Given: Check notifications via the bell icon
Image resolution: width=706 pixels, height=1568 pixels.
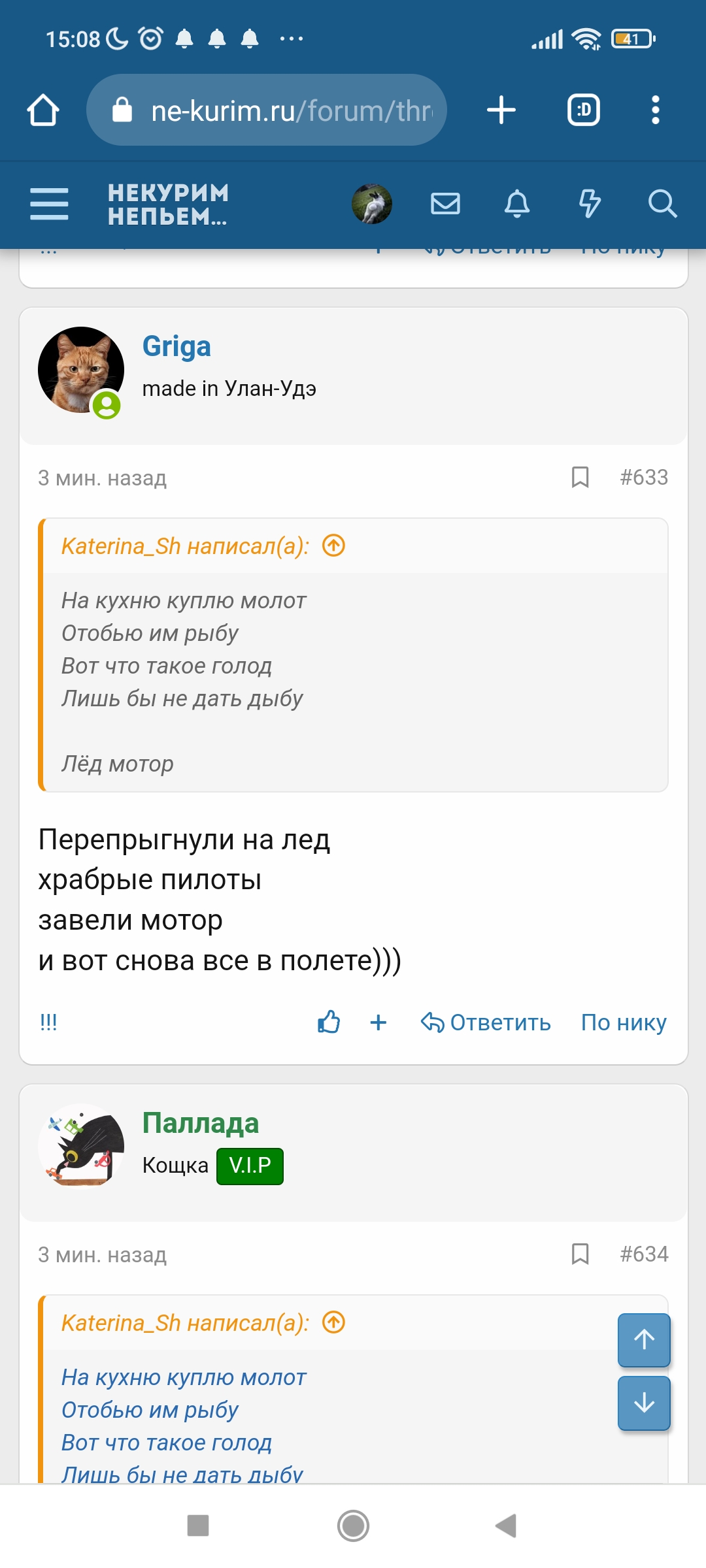Looking at the screenshot, I should point(517,204).
